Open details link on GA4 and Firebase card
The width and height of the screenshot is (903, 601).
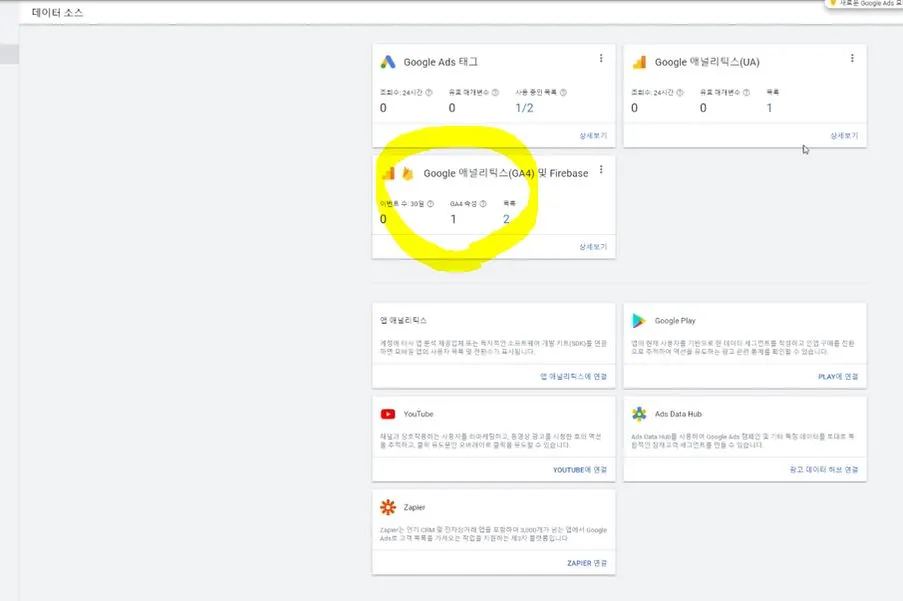pyautogui.click(x=593, y=247)
